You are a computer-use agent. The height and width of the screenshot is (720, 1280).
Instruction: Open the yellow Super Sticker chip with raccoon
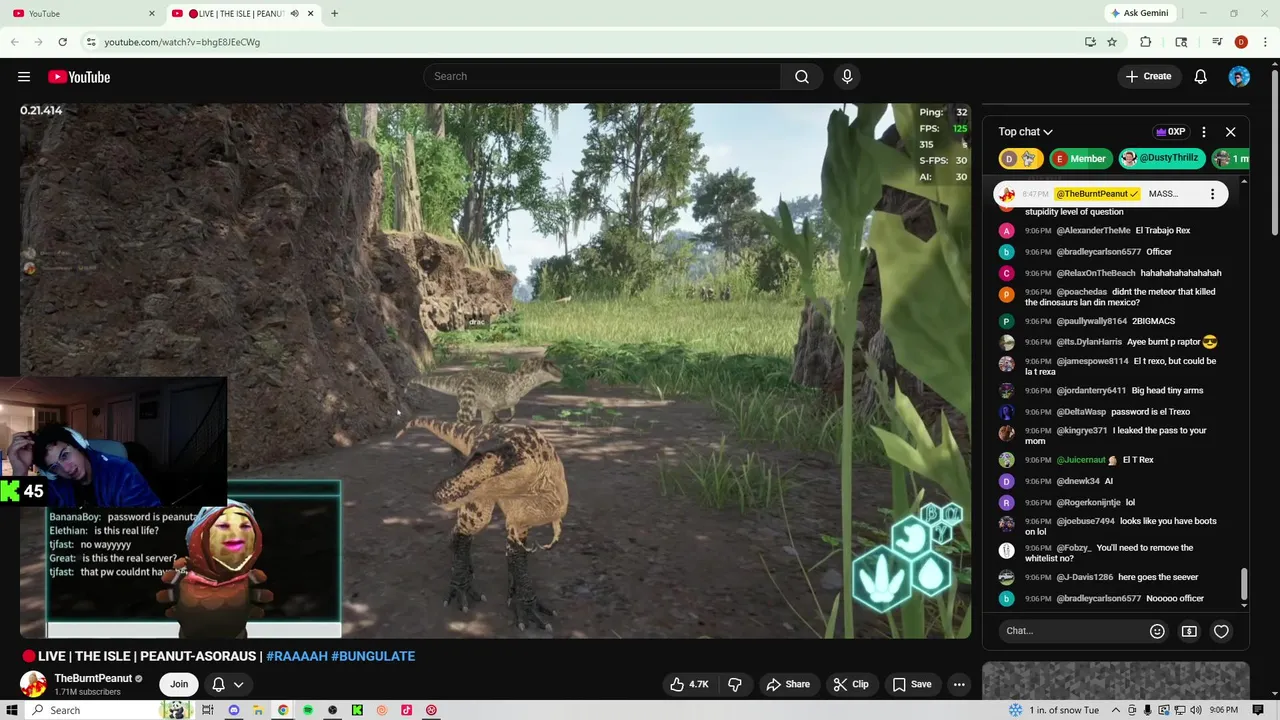point(1021,159)
